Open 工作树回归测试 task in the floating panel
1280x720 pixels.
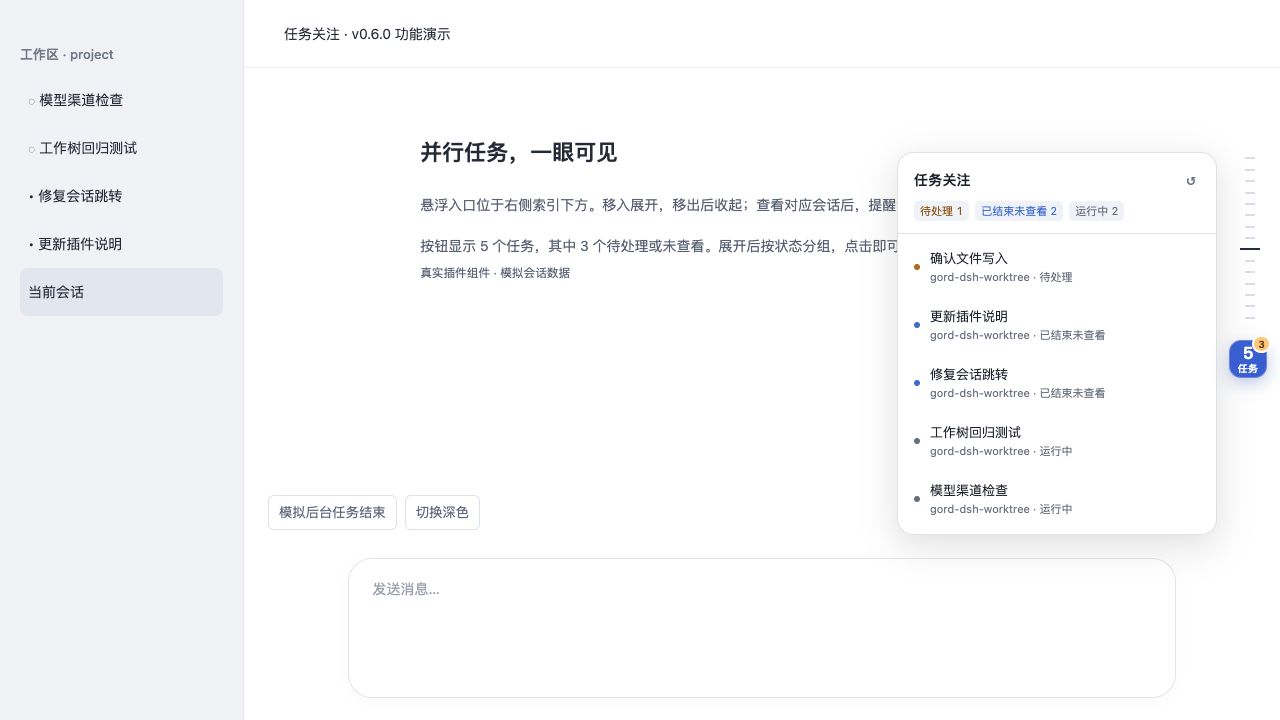click(1057, 441)
